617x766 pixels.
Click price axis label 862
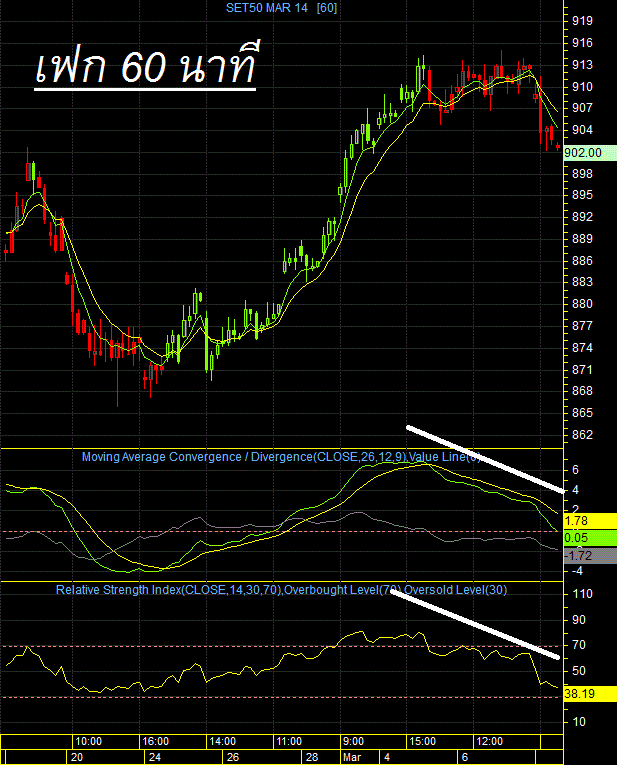pyautogui.click(x=582, y=435)
